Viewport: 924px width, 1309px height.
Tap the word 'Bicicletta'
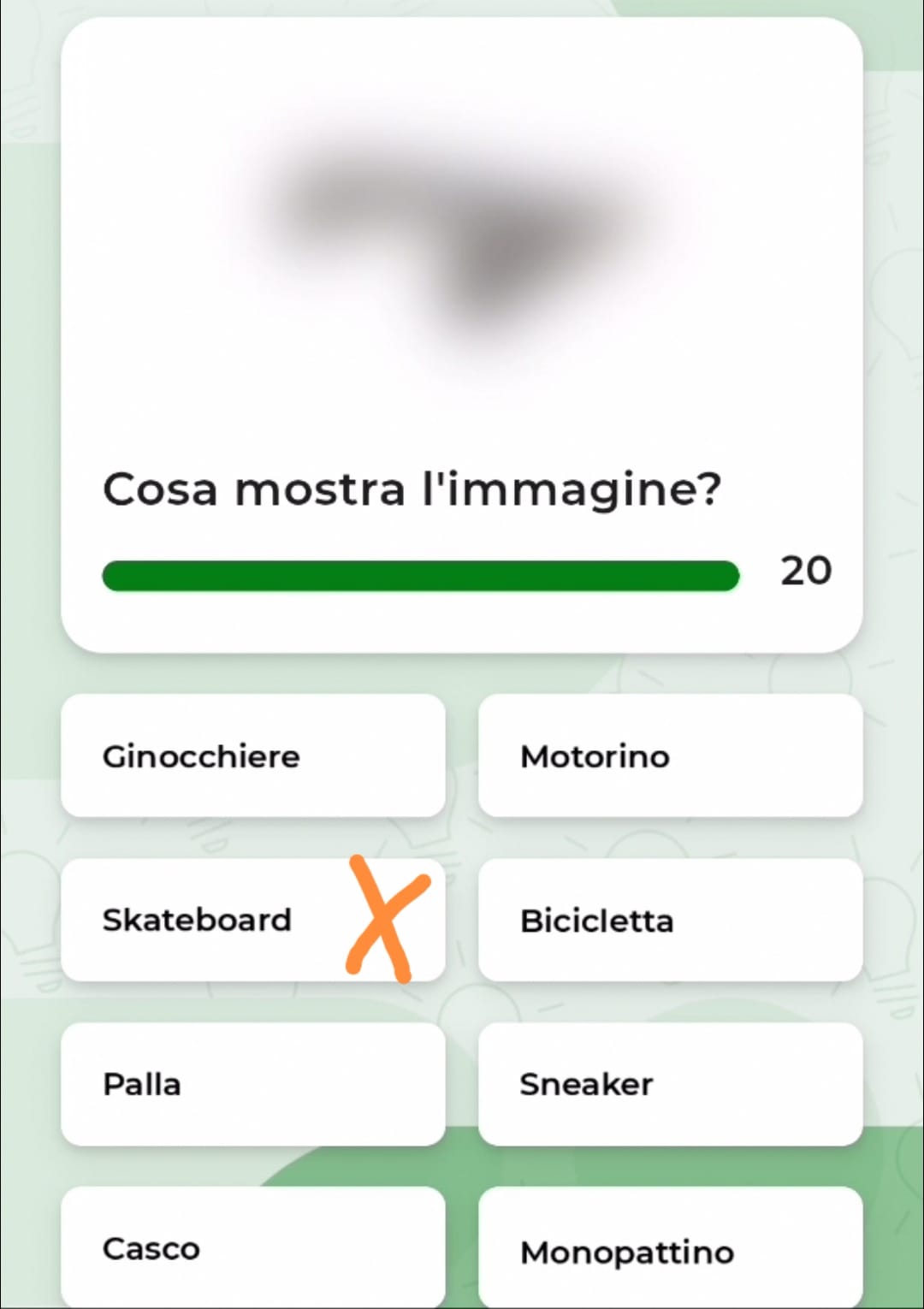tap(596, 921)
